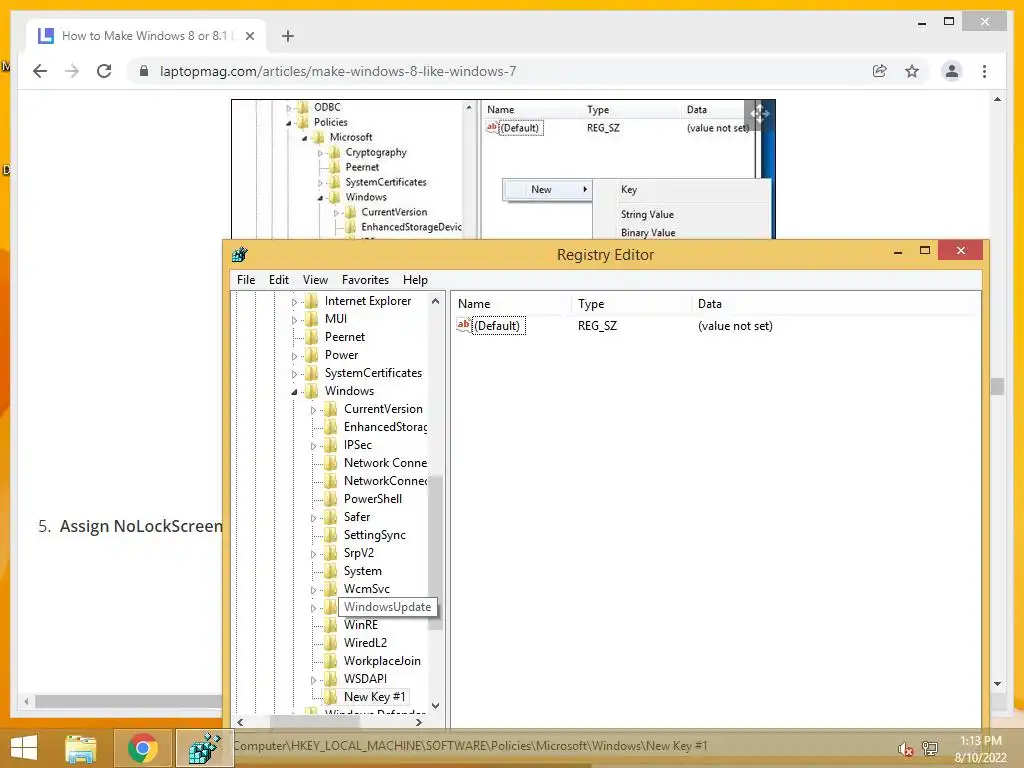Click the network tray icon
Viewport: 1024px width, 768px height.
(x=930, y=749)
